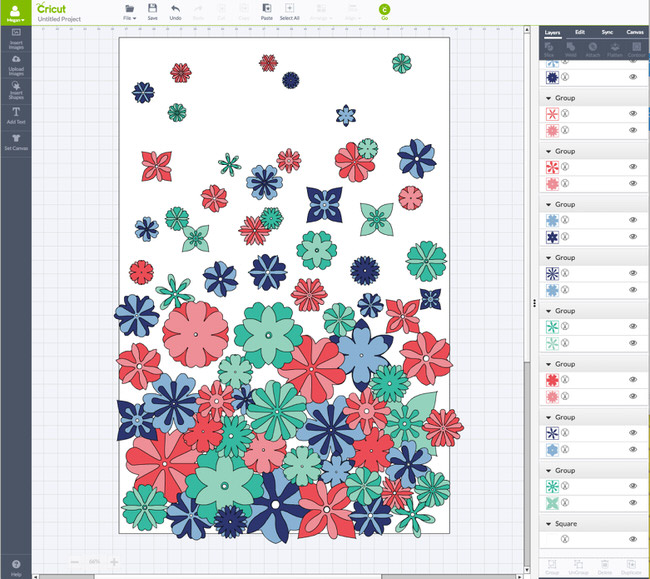The height and width of the screenshot is (579, 650).
Task: Open the Insert Images panel
Action: [x=16, y=39]
